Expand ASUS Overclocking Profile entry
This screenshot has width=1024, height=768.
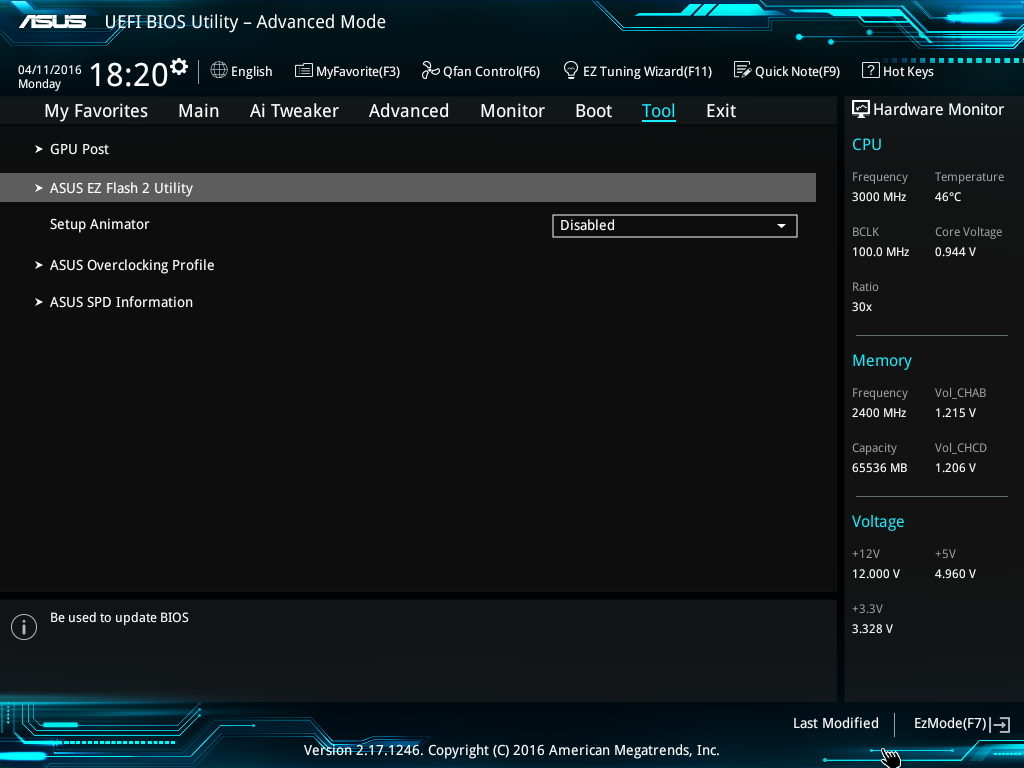click(x=131, y=265)
